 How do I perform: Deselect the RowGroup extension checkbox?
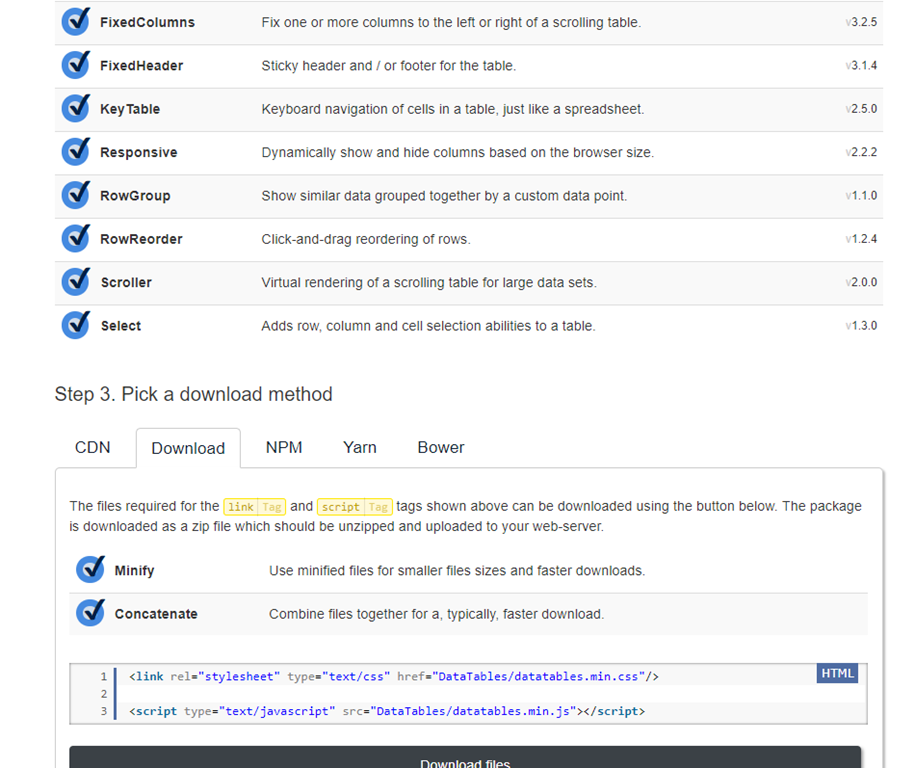pos(76,196)
